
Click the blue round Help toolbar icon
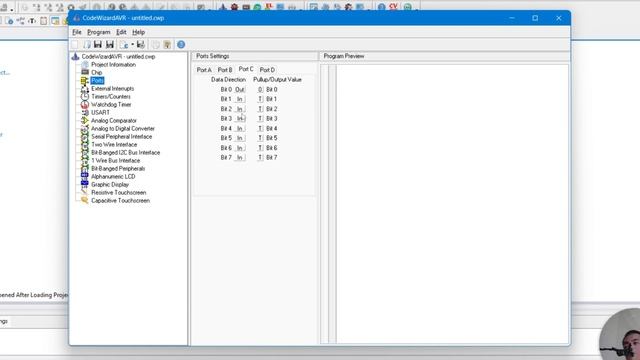(x=181, y=44)
